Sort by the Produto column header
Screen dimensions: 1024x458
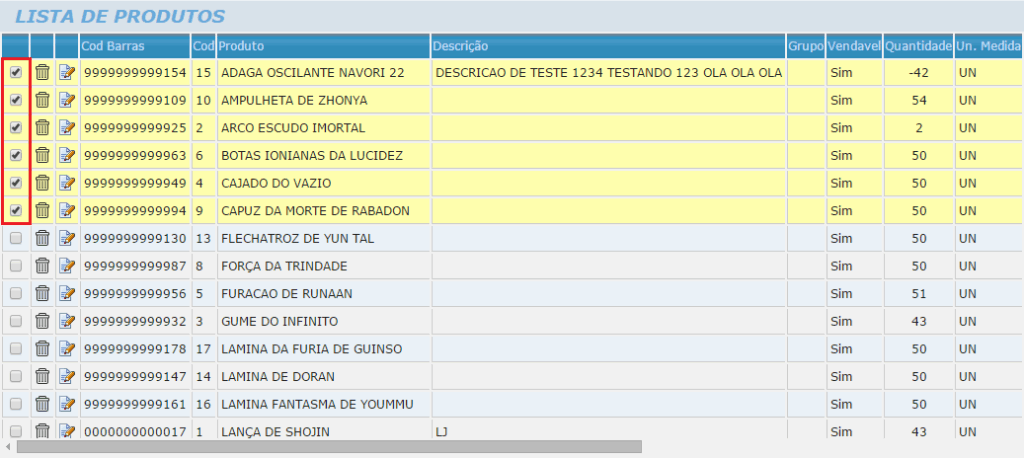point(323,46)
